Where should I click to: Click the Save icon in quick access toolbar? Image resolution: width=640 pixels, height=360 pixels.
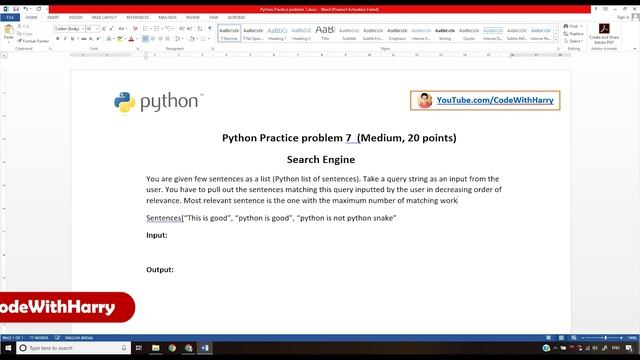[16, 9]
